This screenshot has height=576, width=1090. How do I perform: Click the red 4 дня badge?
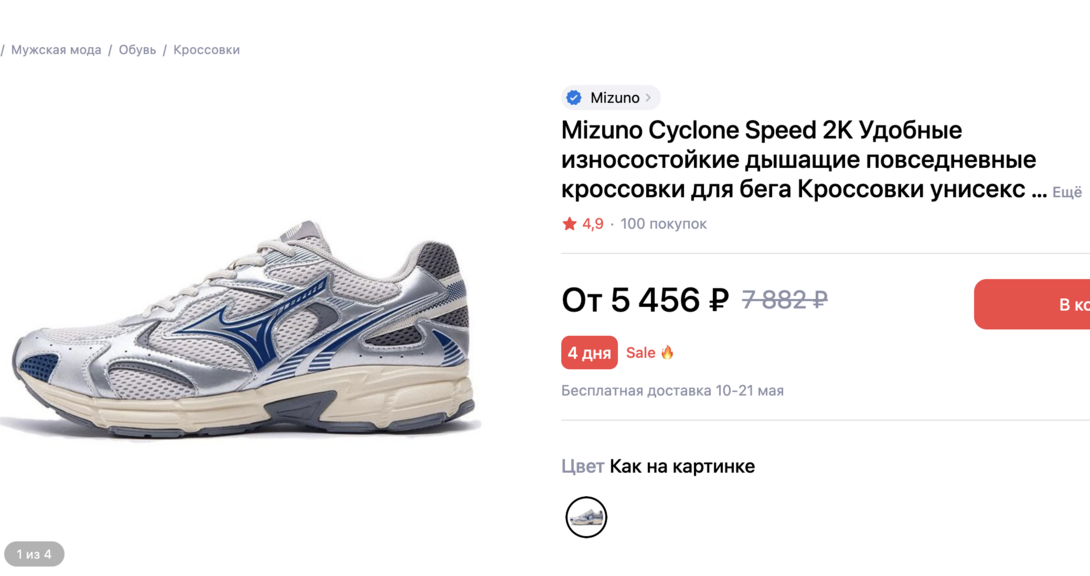pos(589,353)
